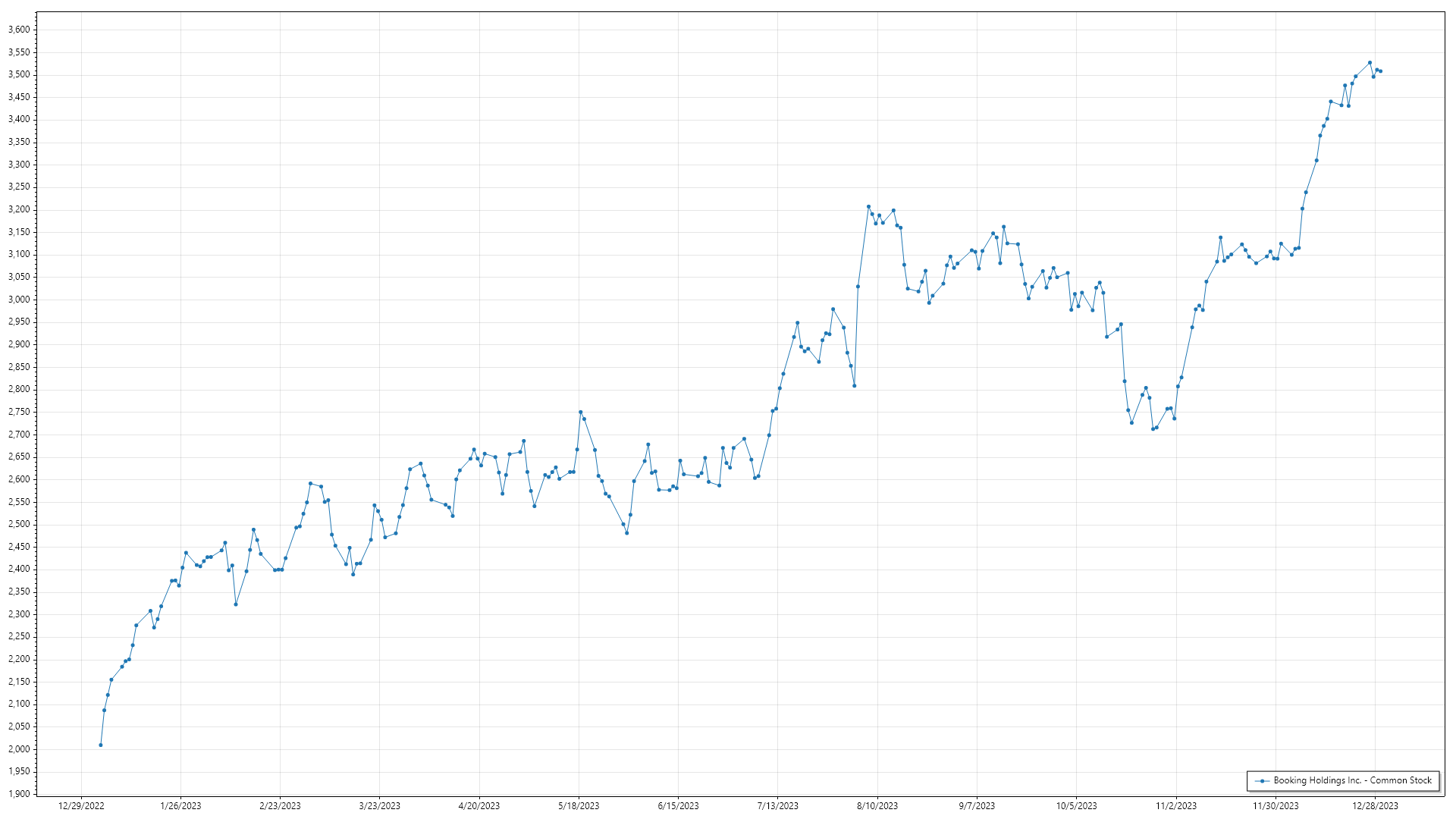The height and width of the screenshot is (819, 1456).
Task: Click the 10/5/2023 x-axis date label
Action: click(x=1076, y=806)
